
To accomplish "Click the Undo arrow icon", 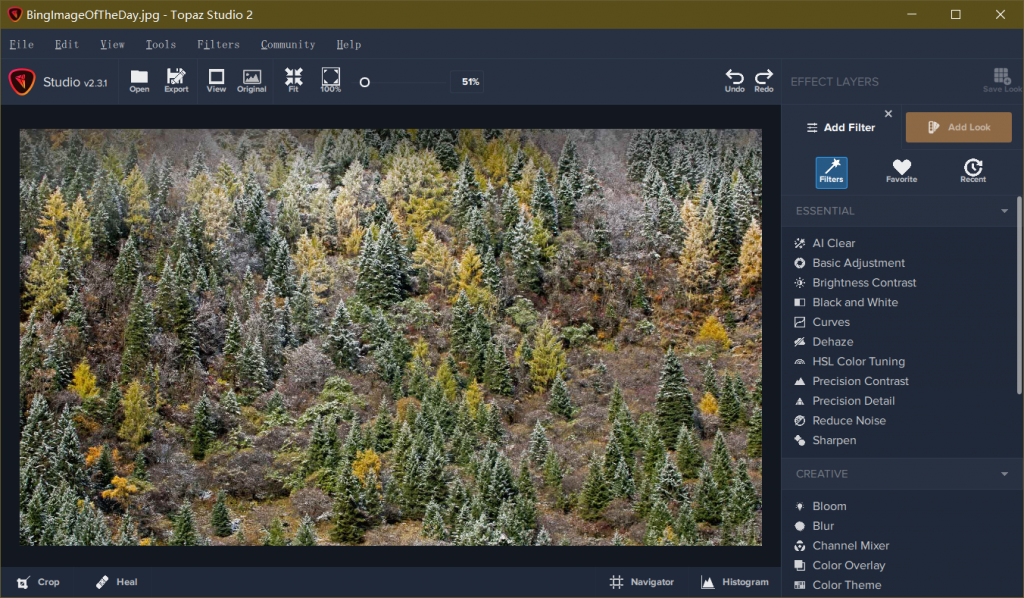I will point(734,80).
